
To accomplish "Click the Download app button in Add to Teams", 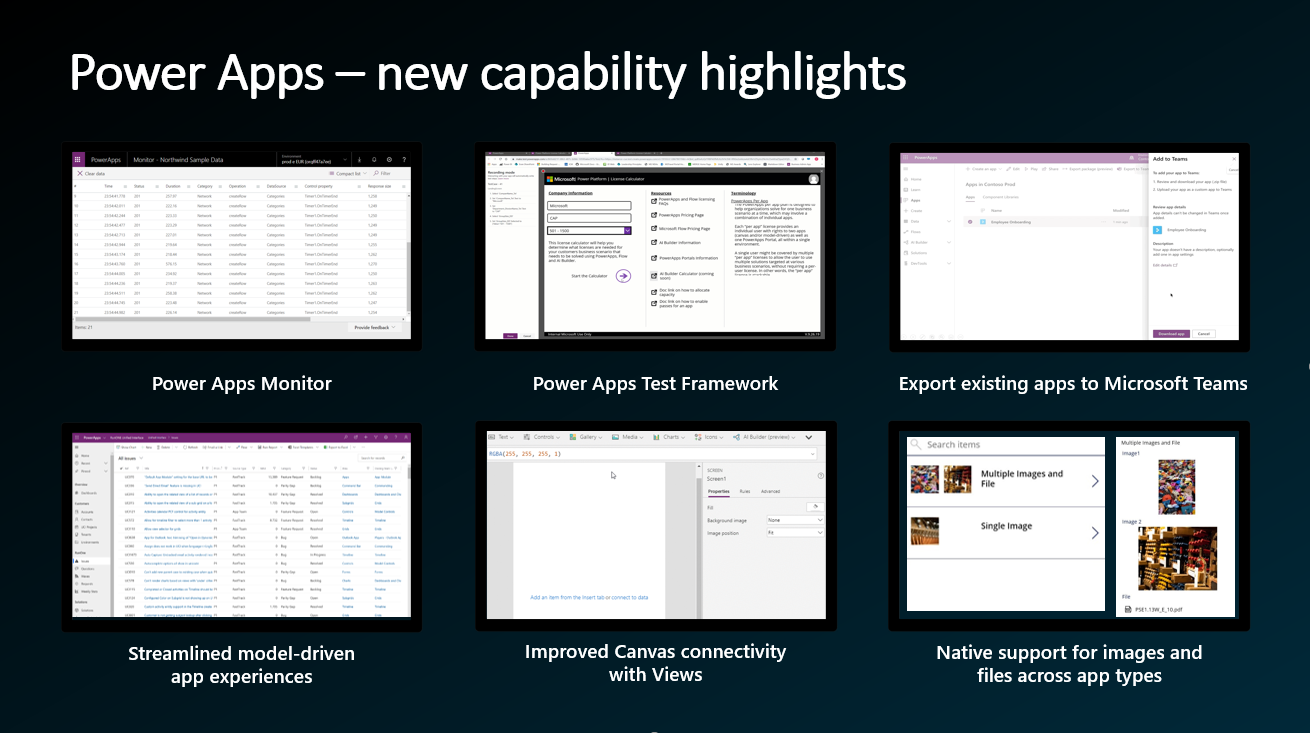I will [x=1170, y=333].
